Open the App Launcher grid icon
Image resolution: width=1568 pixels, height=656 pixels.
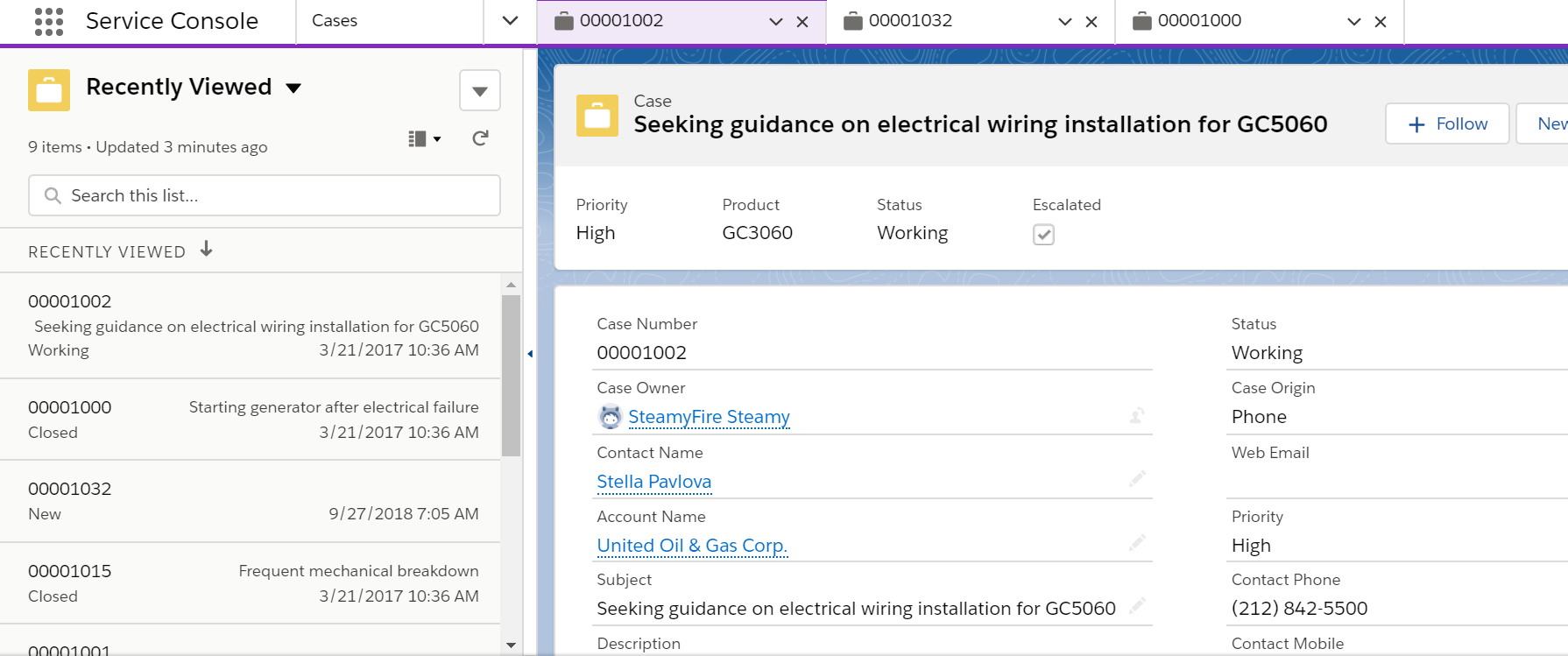tap(49, 21)
